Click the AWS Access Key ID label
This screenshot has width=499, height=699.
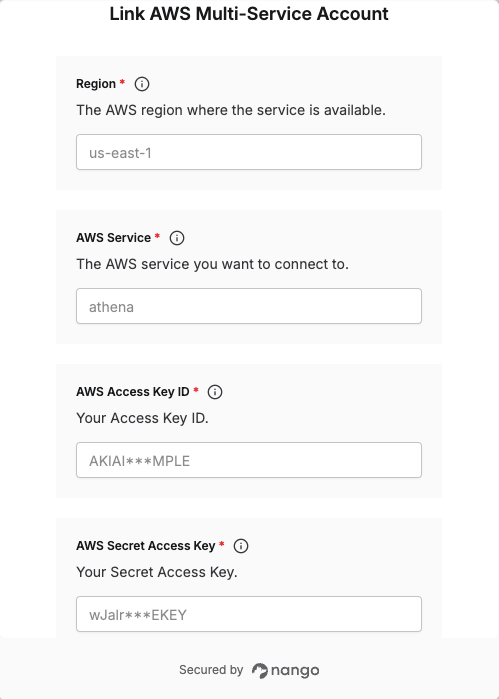click(132, 392)
